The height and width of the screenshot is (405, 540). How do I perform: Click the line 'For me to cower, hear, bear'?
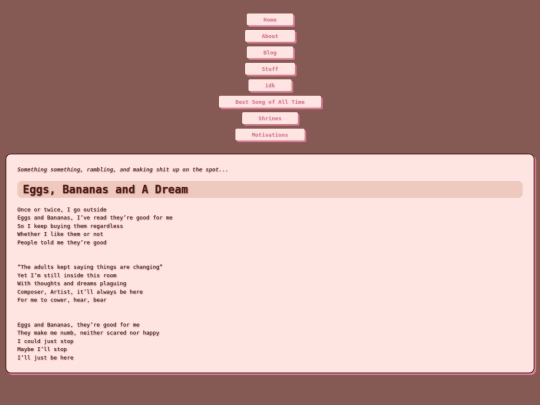click(62, 300)
